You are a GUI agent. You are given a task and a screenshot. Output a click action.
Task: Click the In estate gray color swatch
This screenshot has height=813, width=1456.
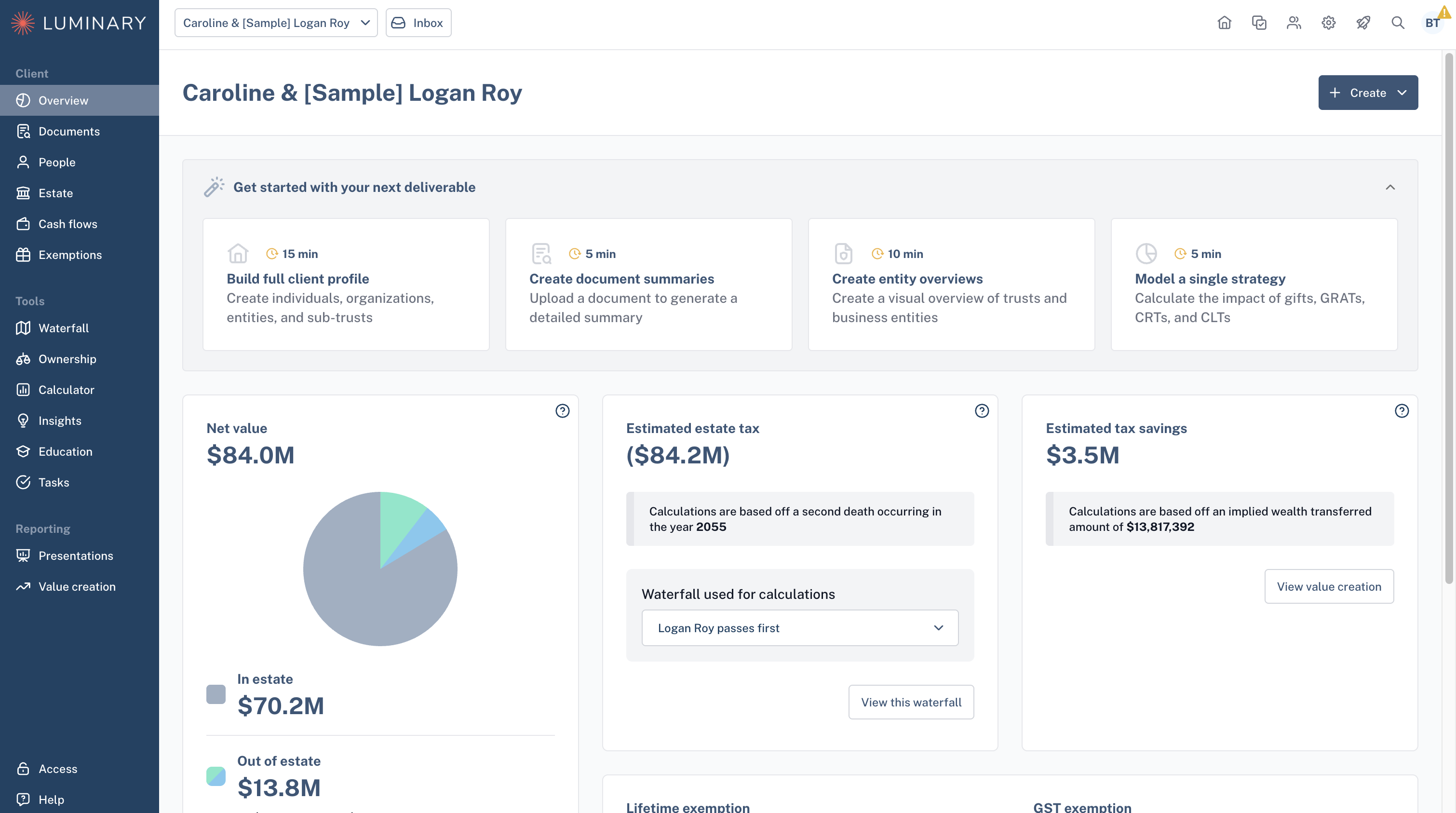[216, 694]
